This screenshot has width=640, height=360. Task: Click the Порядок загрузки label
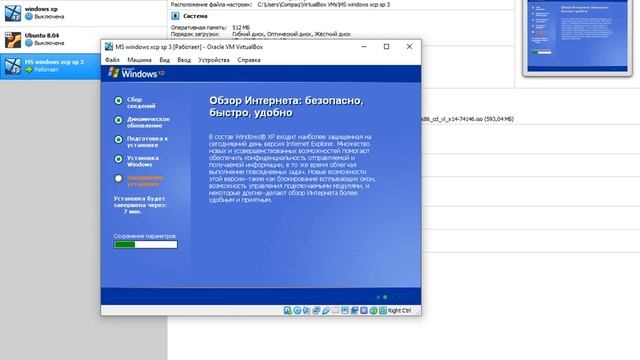pos(195,34)
